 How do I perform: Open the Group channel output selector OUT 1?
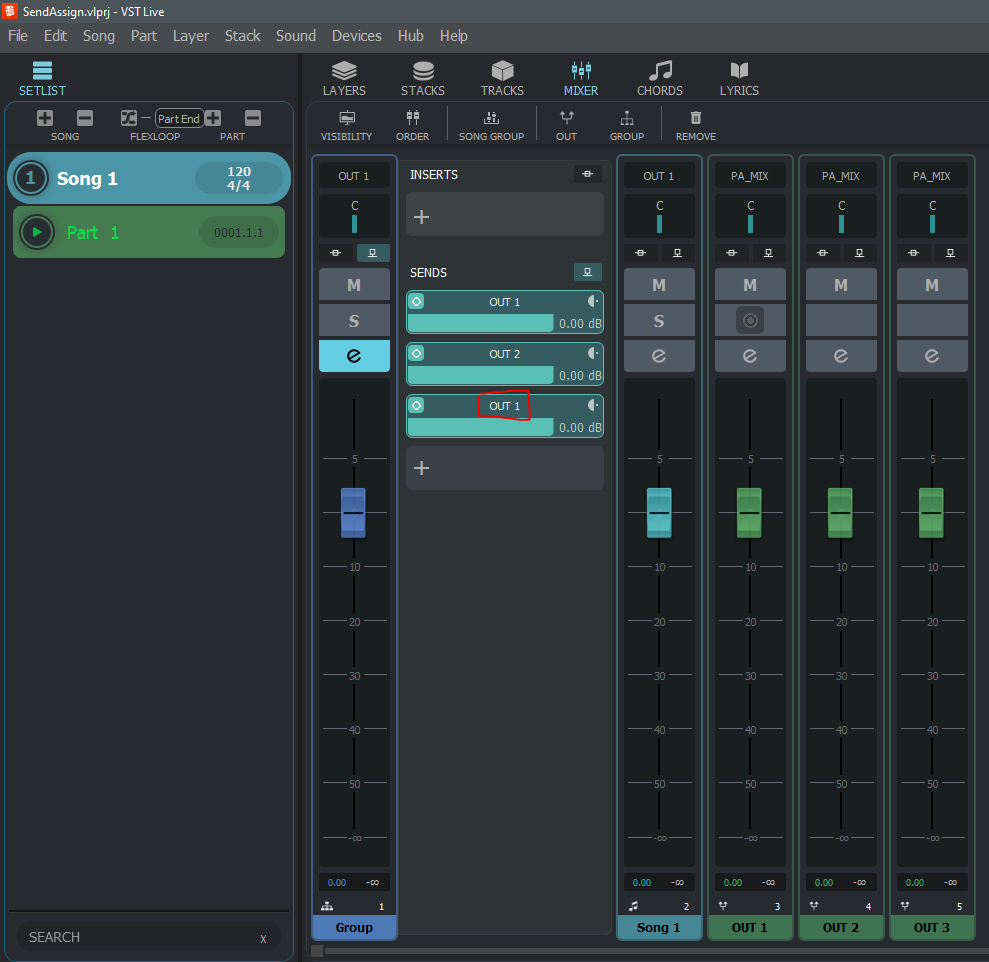pyautogui.click(x=354, y=176)
